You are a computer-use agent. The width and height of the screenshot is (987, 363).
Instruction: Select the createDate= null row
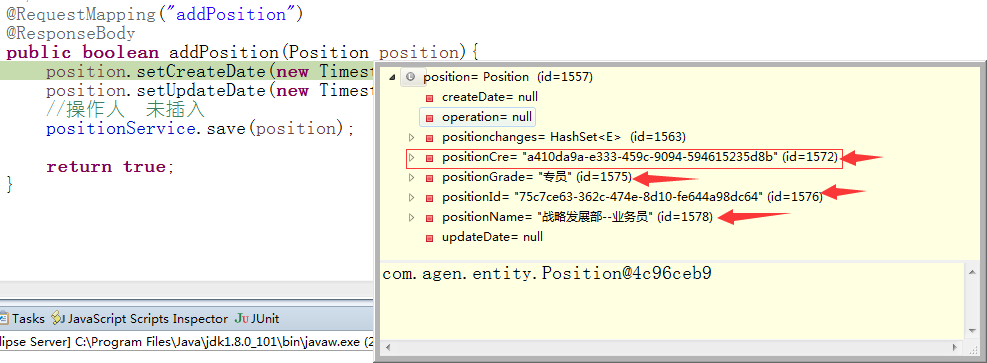[490, 98]
